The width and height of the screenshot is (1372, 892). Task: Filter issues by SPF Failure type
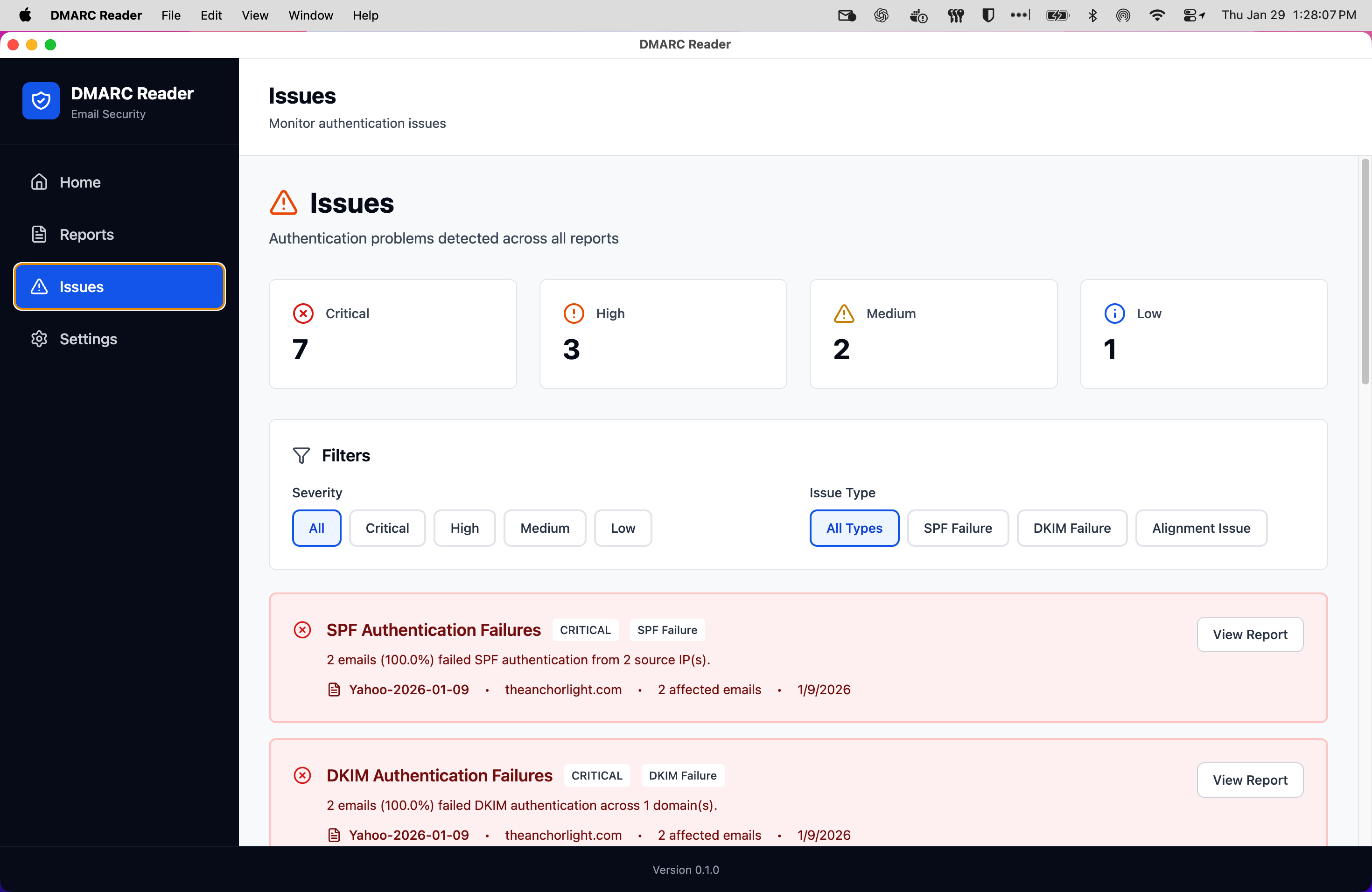(x=957, y=528)
